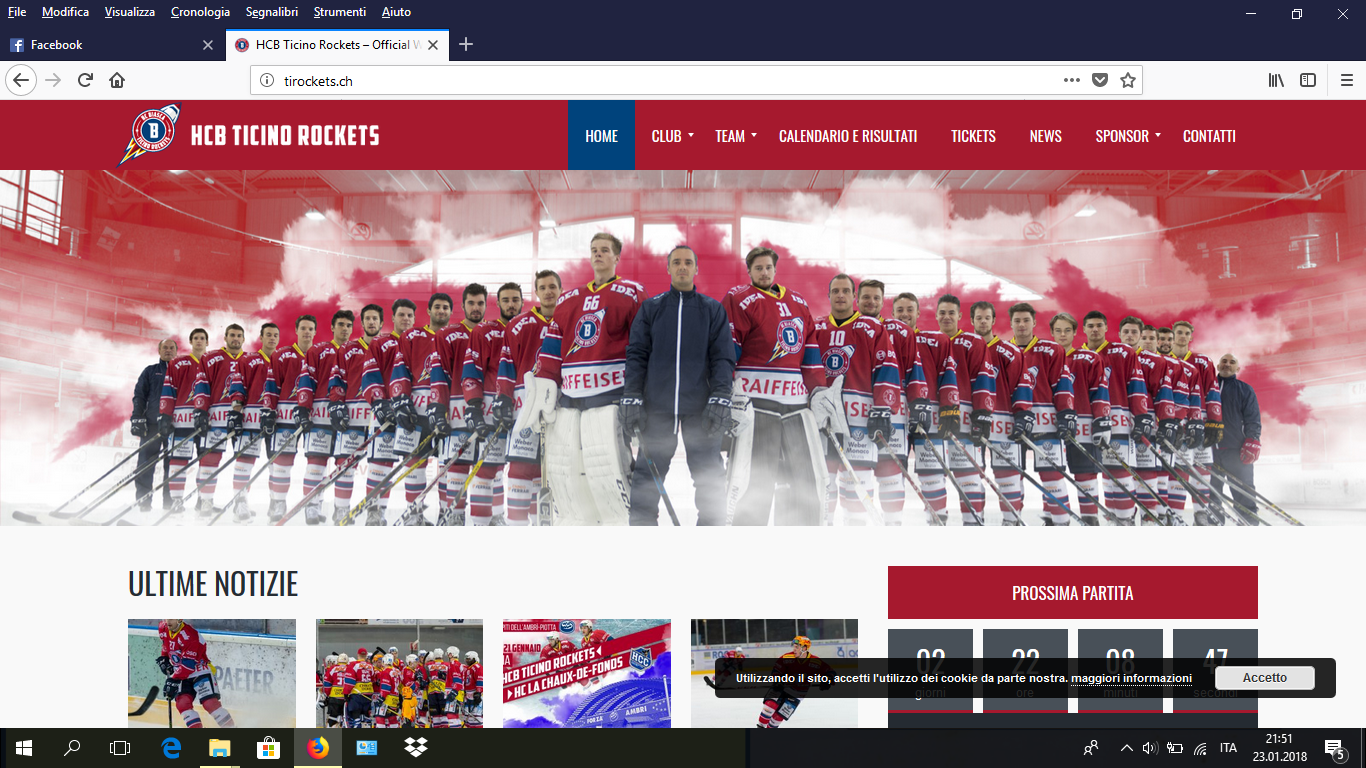
Task: Show hidden tray icons chevron
Action: (1126, 748)
